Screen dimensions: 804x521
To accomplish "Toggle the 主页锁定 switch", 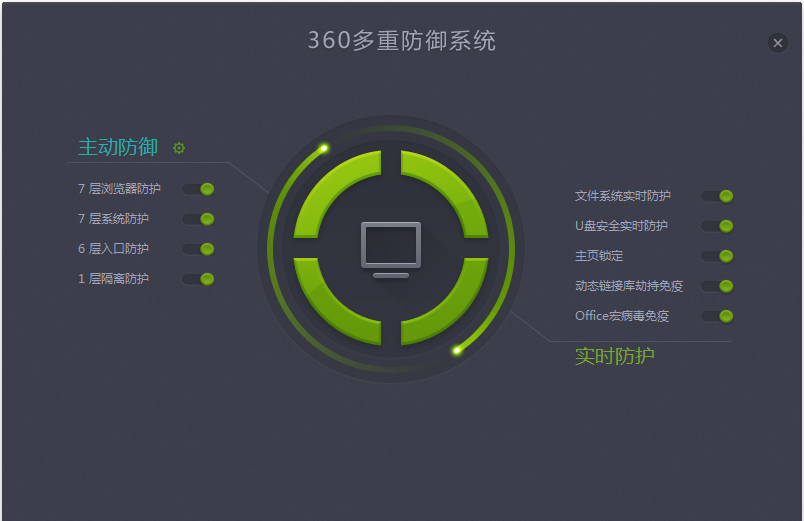I will pyautogui.click(x=717, y=256).
